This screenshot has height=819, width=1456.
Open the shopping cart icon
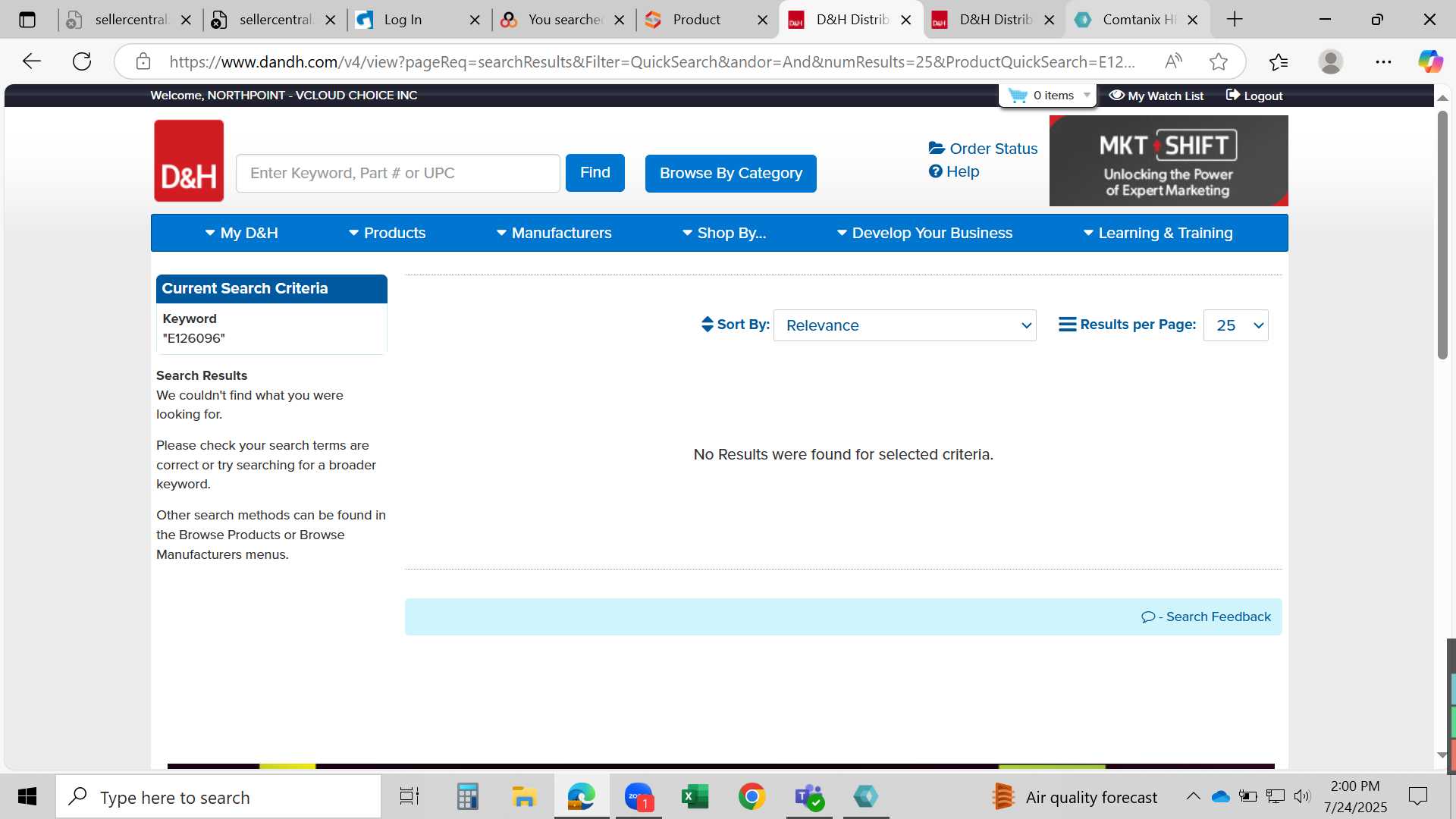coord(1018,96)
